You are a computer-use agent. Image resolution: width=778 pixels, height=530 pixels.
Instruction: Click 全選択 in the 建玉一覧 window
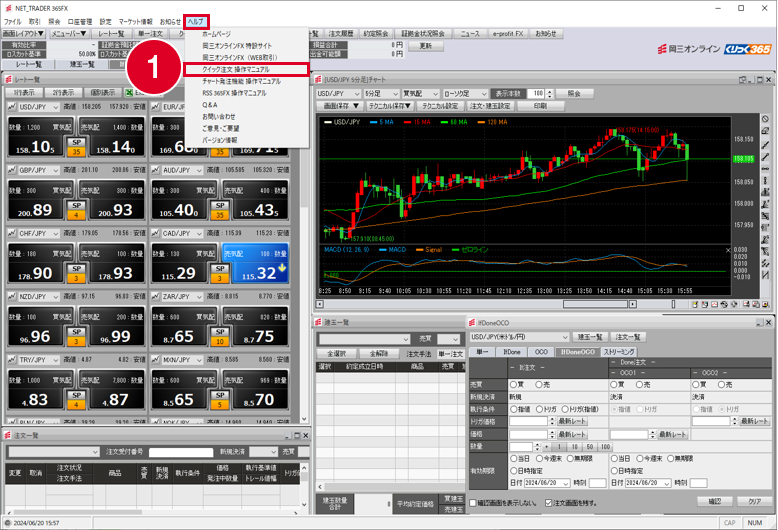point(336,354)
